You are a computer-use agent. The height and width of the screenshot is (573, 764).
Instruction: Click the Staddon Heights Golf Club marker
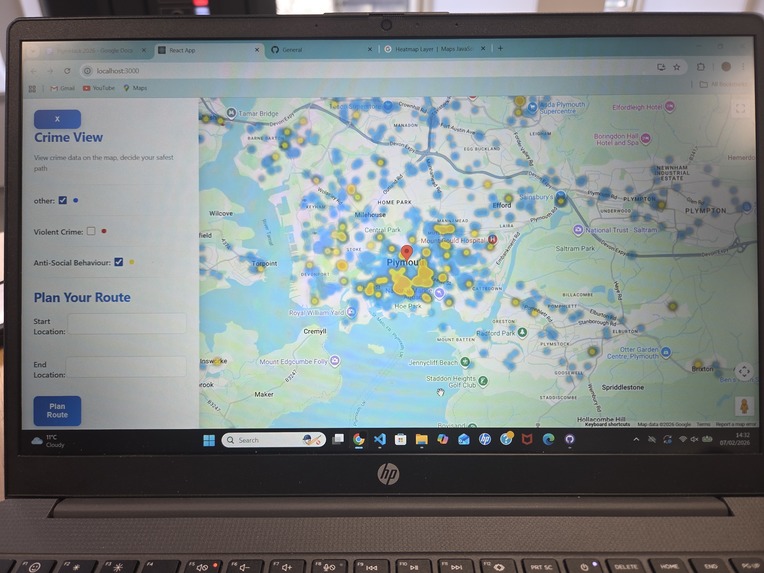pos(482,381)
